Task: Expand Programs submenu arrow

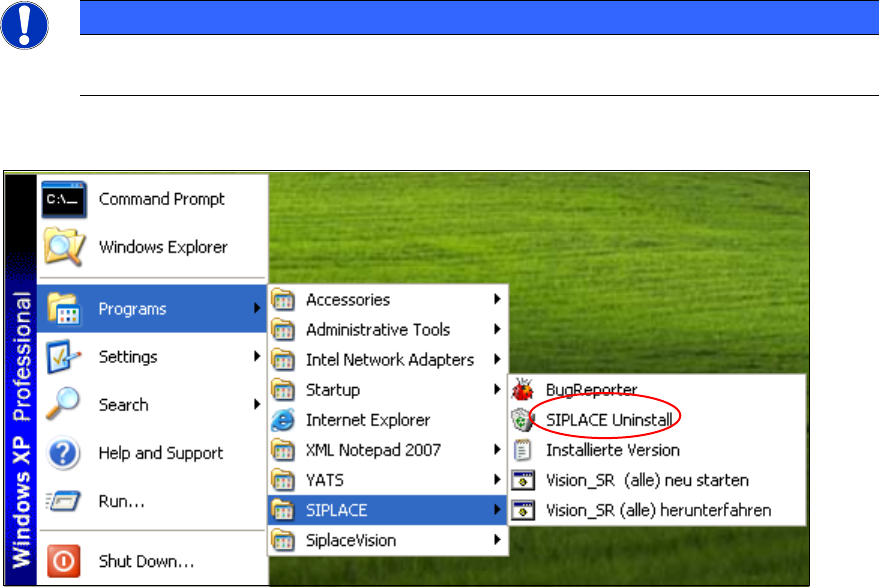Action: point(257,308)
